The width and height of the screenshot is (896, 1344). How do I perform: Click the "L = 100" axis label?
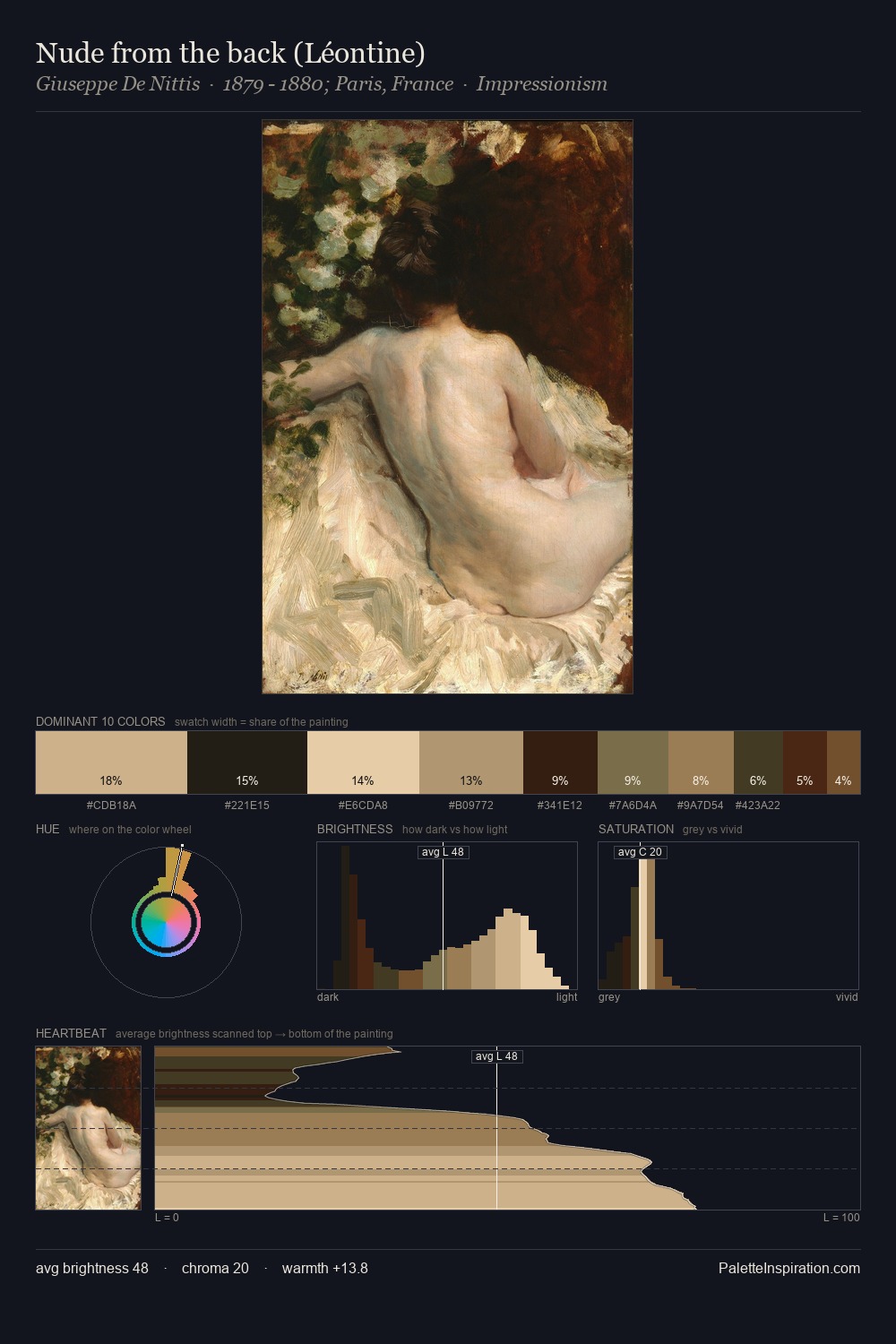click(841, 1218)
